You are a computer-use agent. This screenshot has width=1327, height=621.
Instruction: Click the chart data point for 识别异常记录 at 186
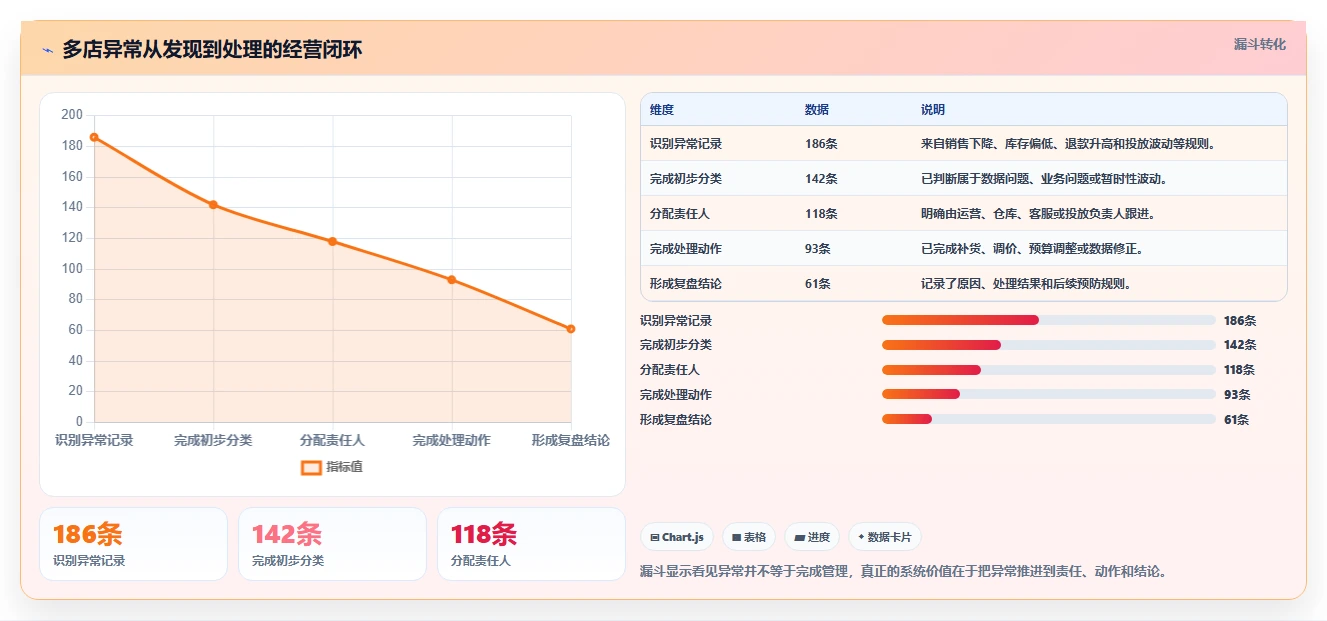click(x=94, y=137)
